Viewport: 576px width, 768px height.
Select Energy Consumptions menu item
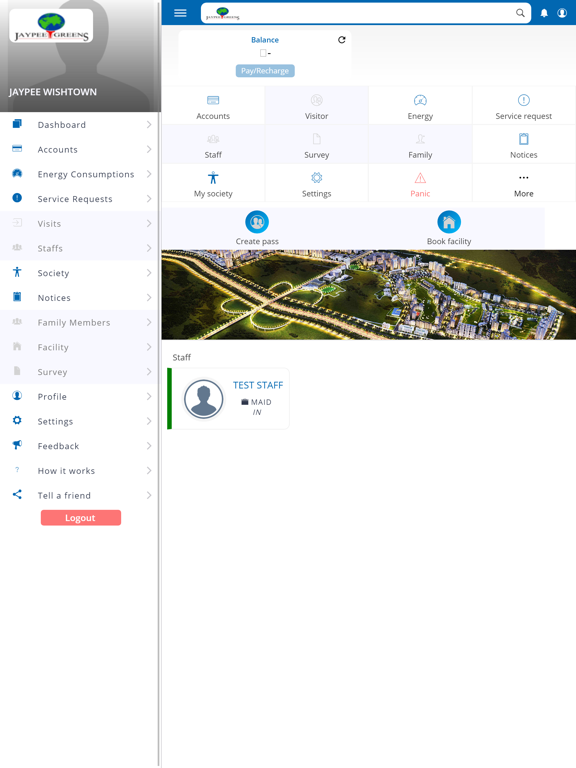click(x=79, y=174)
